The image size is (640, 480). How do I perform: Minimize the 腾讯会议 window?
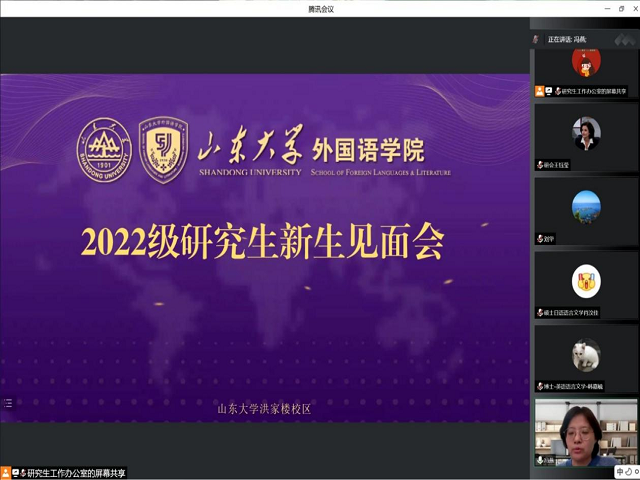click(x=607, y=9)
